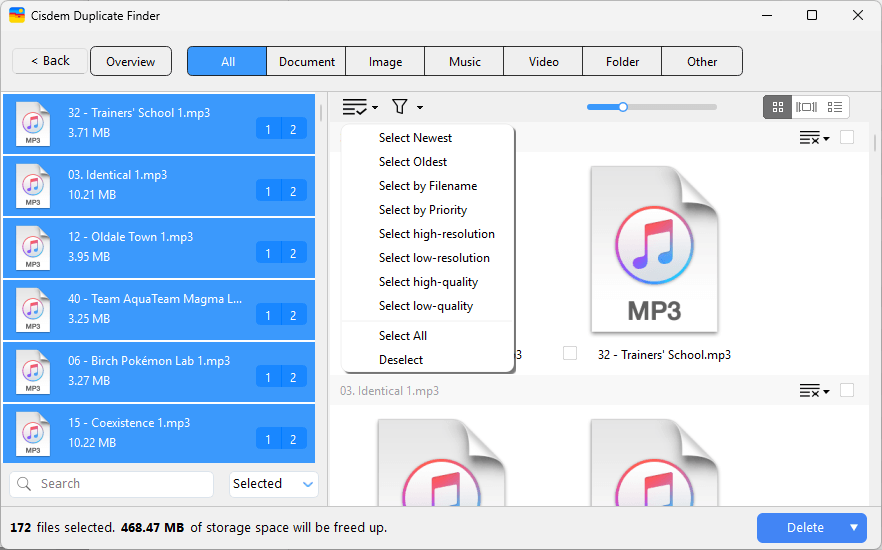Tick the first group's header checkbox
Screen dimensions: 882x550
847,137
